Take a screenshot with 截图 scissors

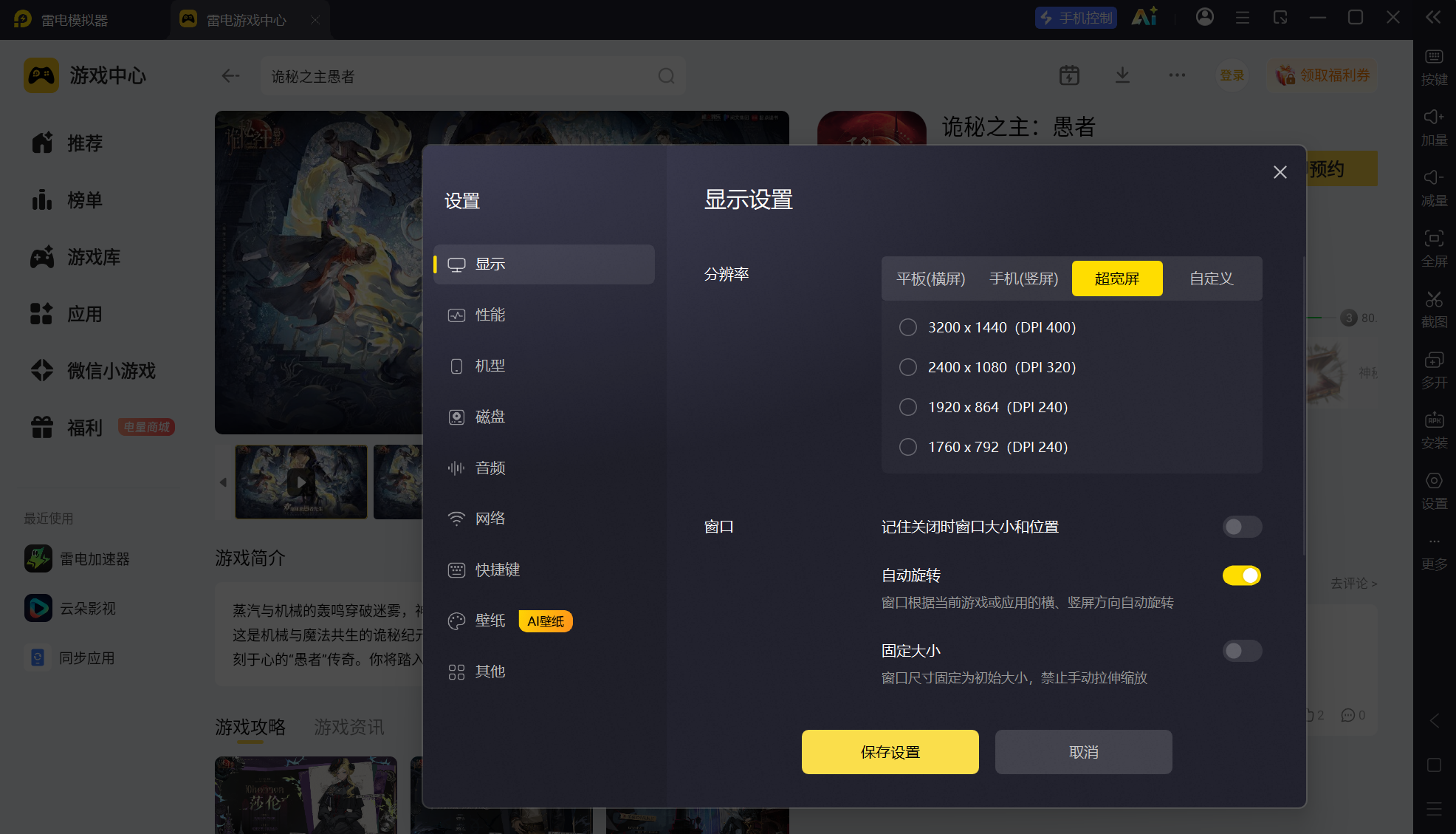1434,309
